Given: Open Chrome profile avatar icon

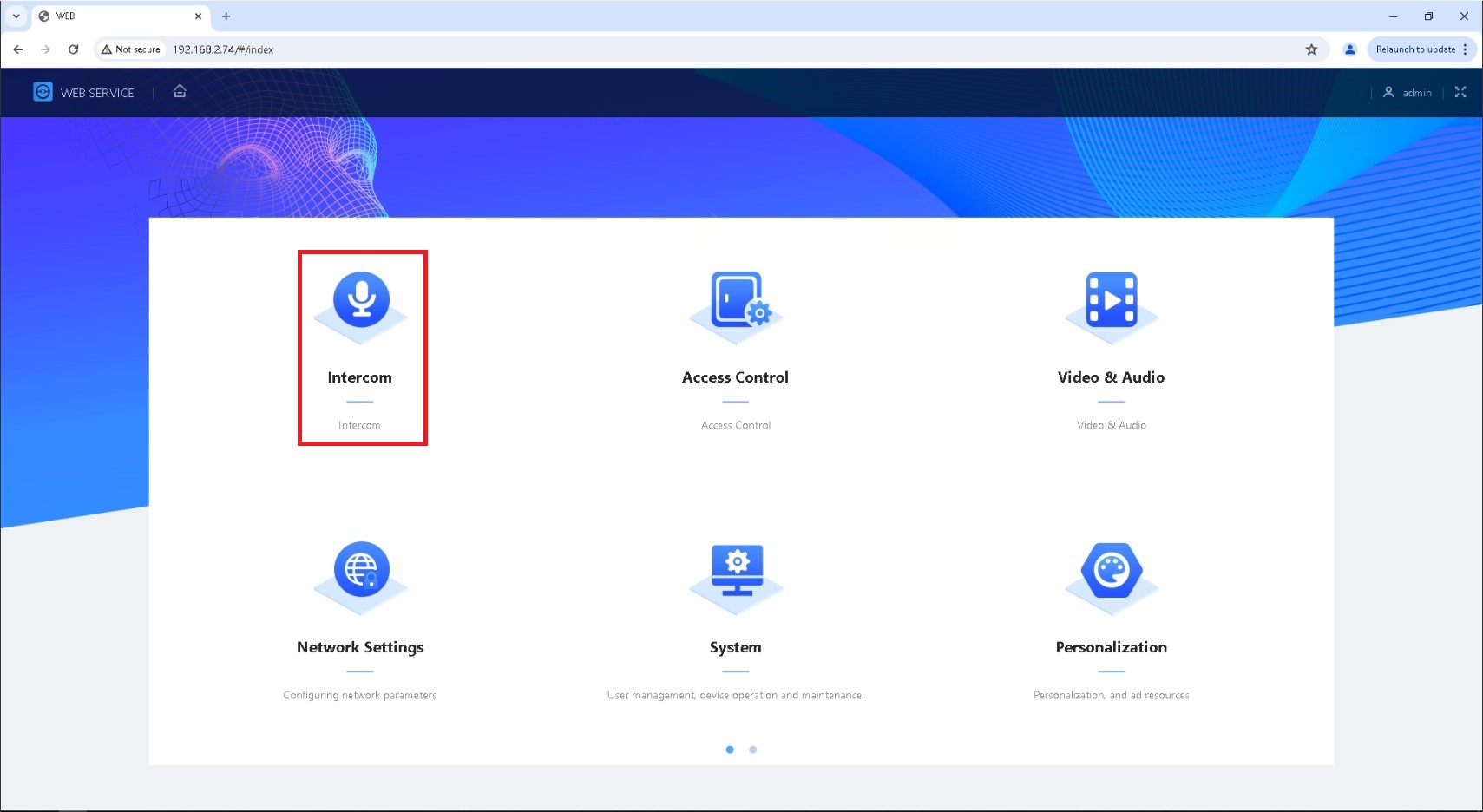Looking at the screenshot, I should (x=1349, y=49).
